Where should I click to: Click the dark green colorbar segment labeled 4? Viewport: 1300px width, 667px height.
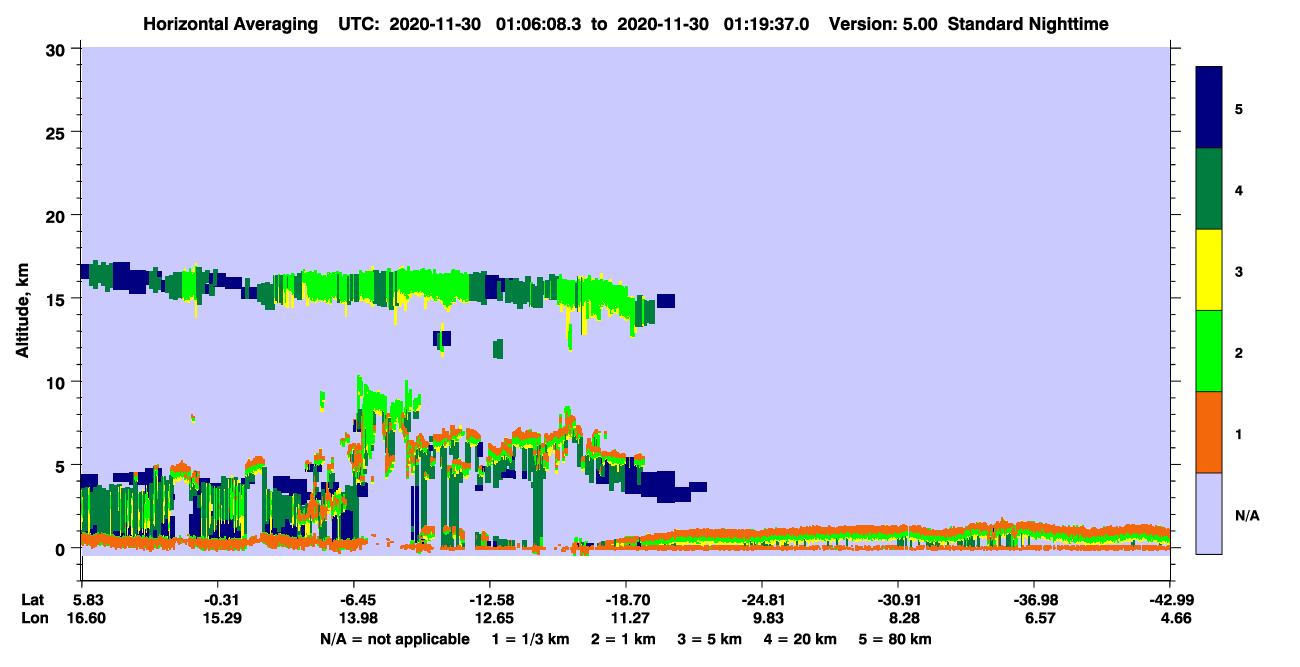(x=1209, y=189)
